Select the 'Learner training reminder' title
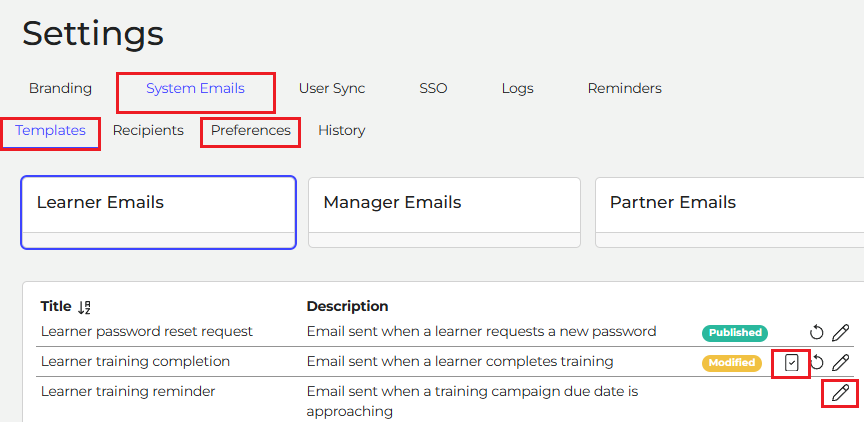864x422 pixels. pyautogui.click(x=128, y=392)
